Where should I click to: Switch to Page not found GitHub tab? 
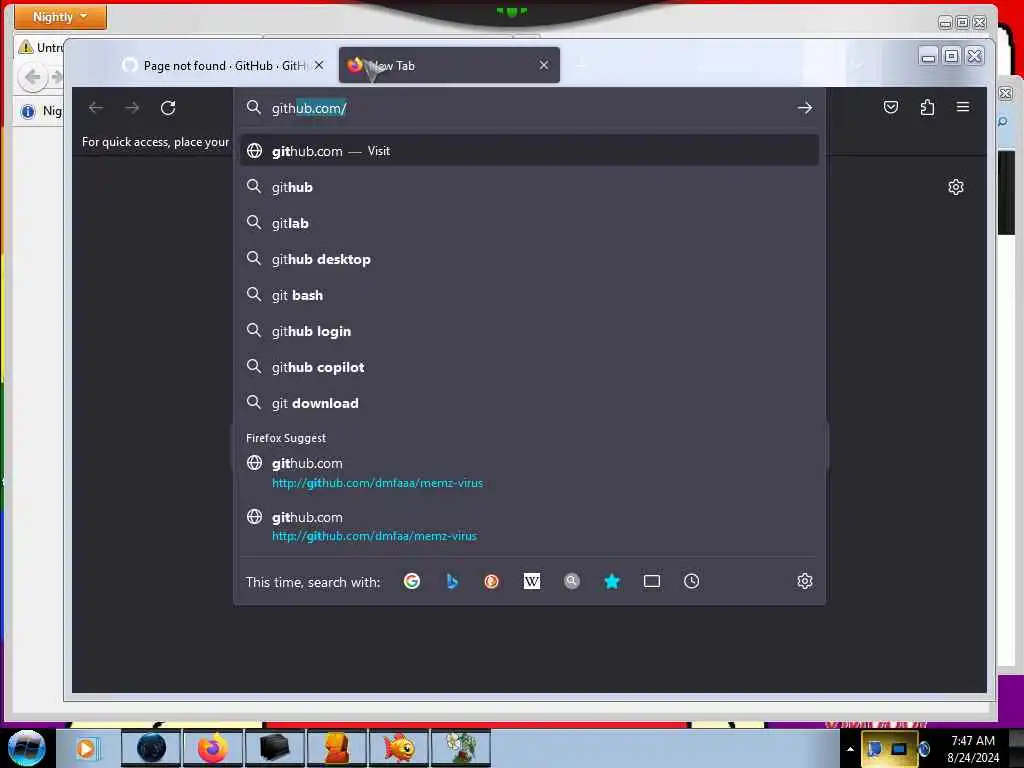tap(222, 65)
